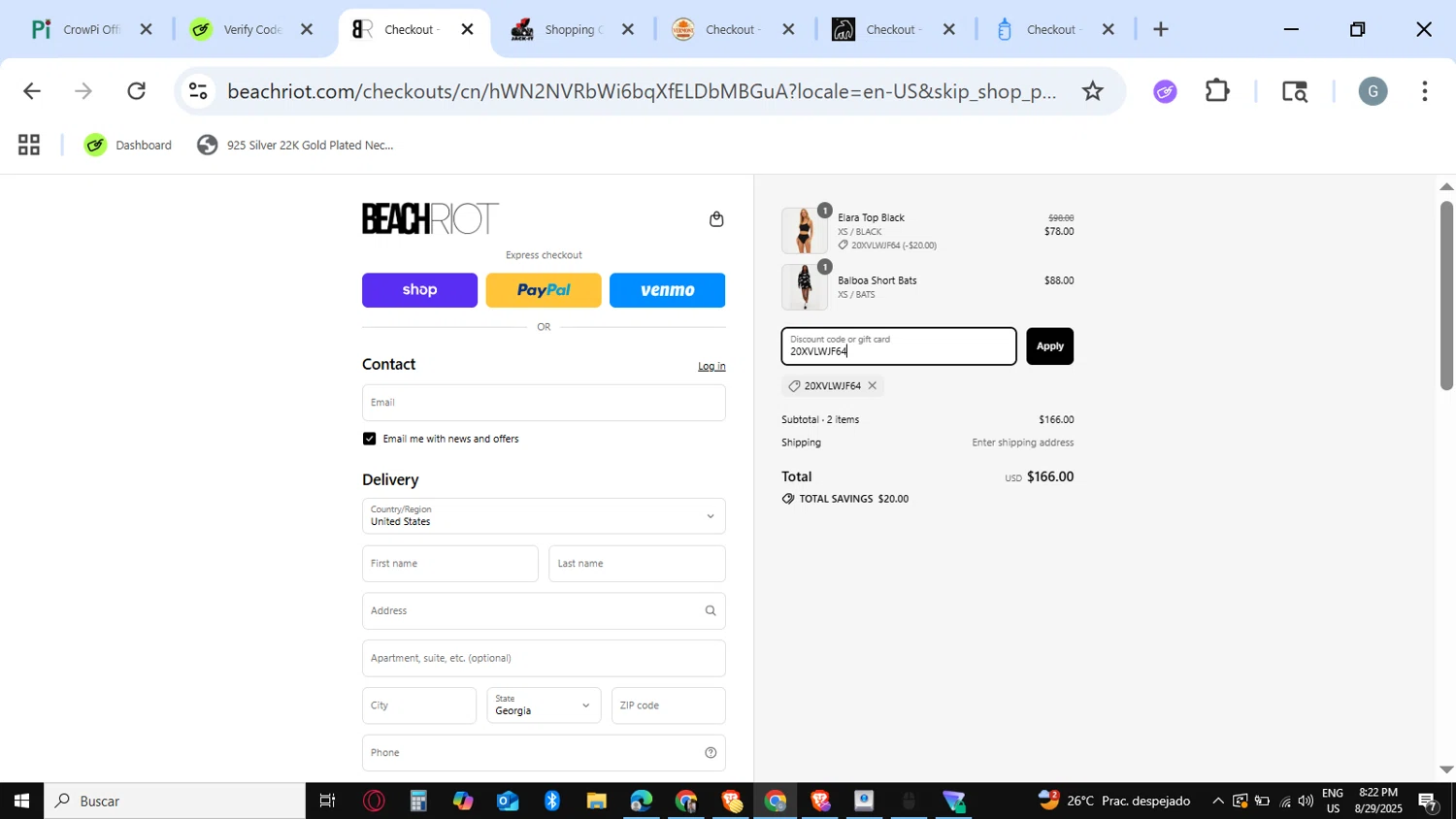Open the bookmarks apps grid icon
Image resolution: width=1456 pixels, height=819 pixels.
(29, 146)
